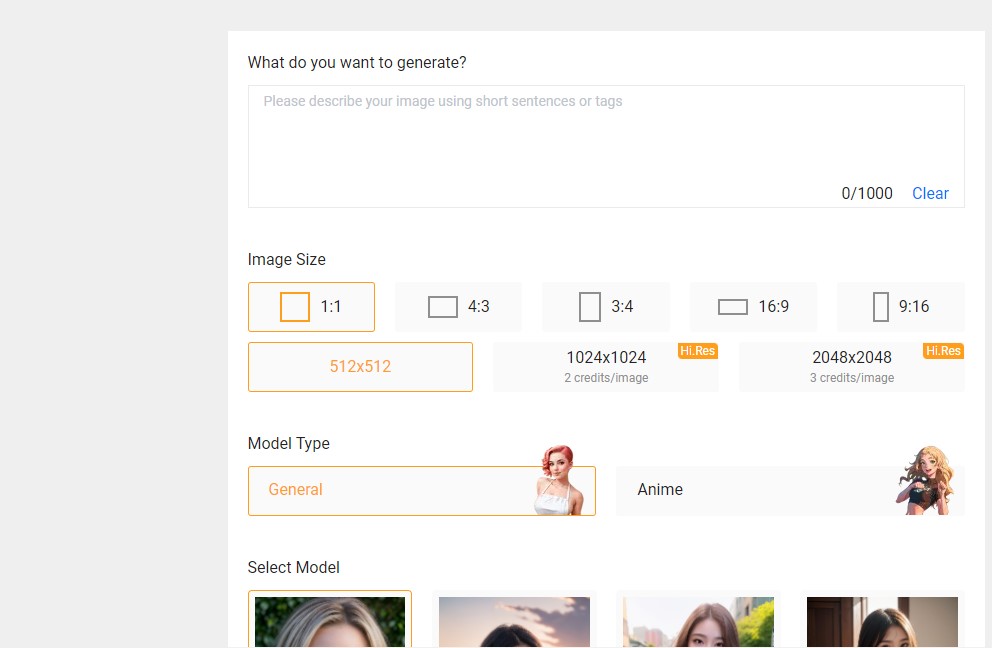Select 1024x1024 at 2 credits/image

[606, 367]
